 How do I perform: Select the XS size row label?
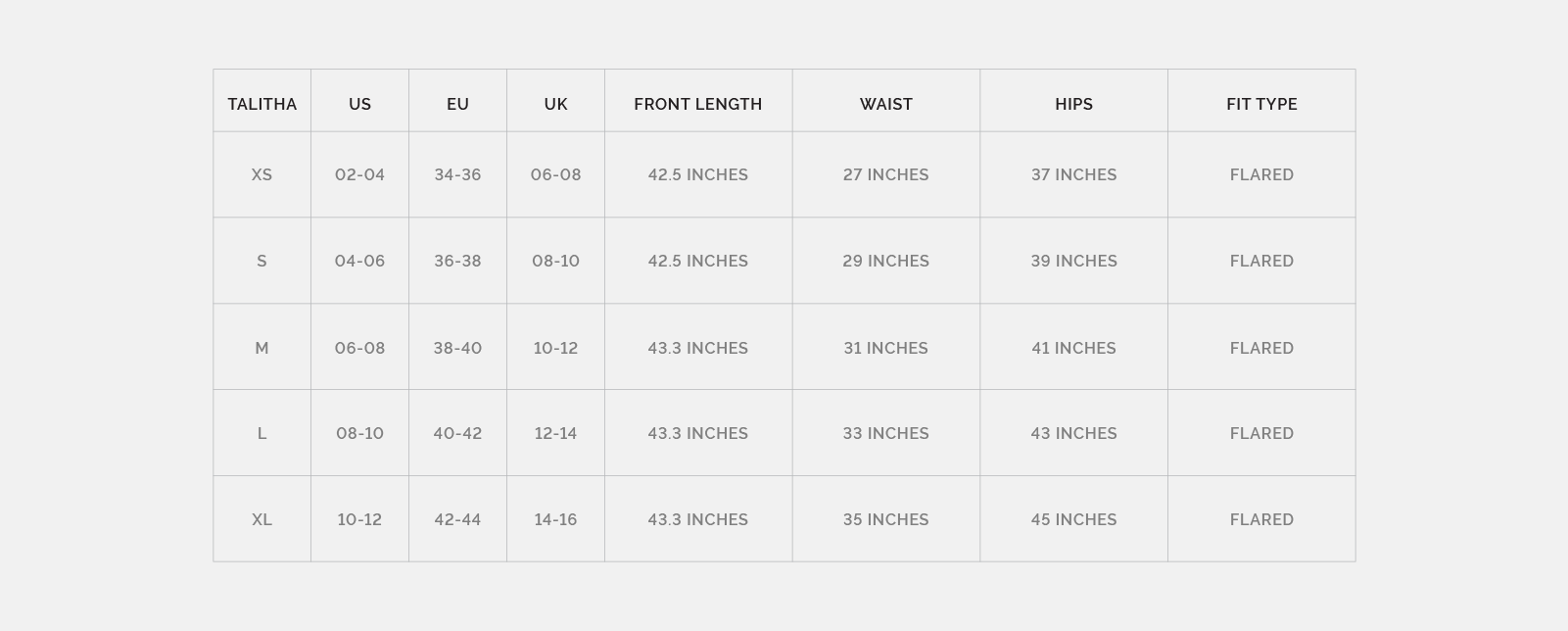tap(261, 174)
